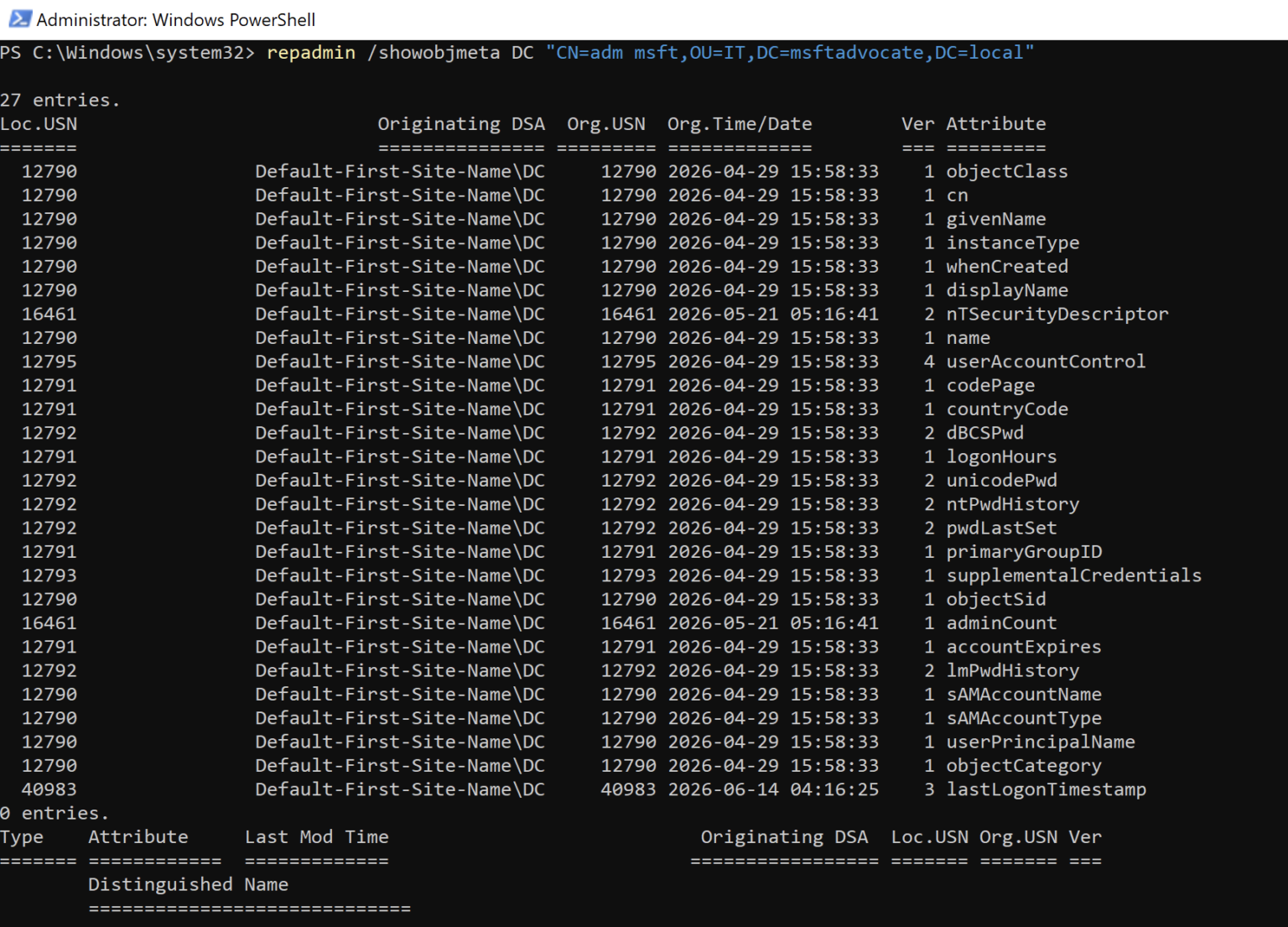Viewport: 1288px width, 927px height.
Task: Click the 'nTSecurityDescriptor' attribute
Action: click(1057, 314)
